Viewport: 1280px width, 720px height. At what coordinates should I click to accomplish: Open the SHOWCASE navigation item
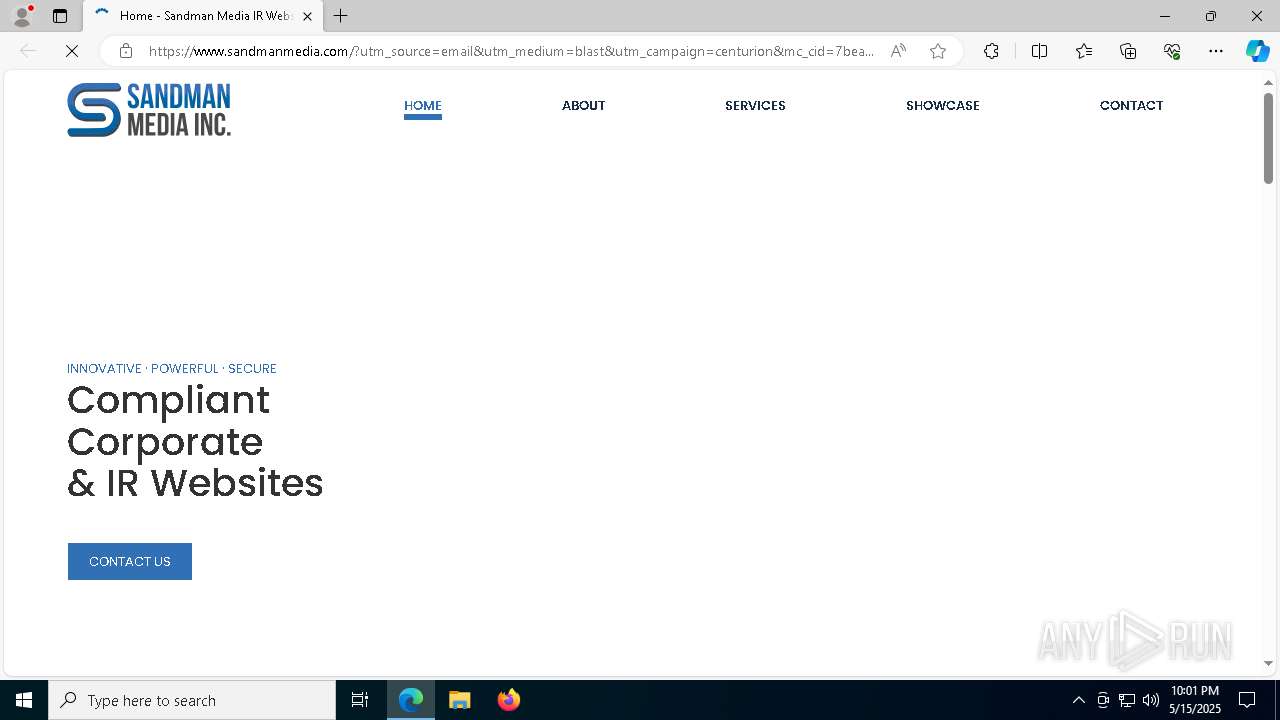pyautogui.click(x=943, y=106)
